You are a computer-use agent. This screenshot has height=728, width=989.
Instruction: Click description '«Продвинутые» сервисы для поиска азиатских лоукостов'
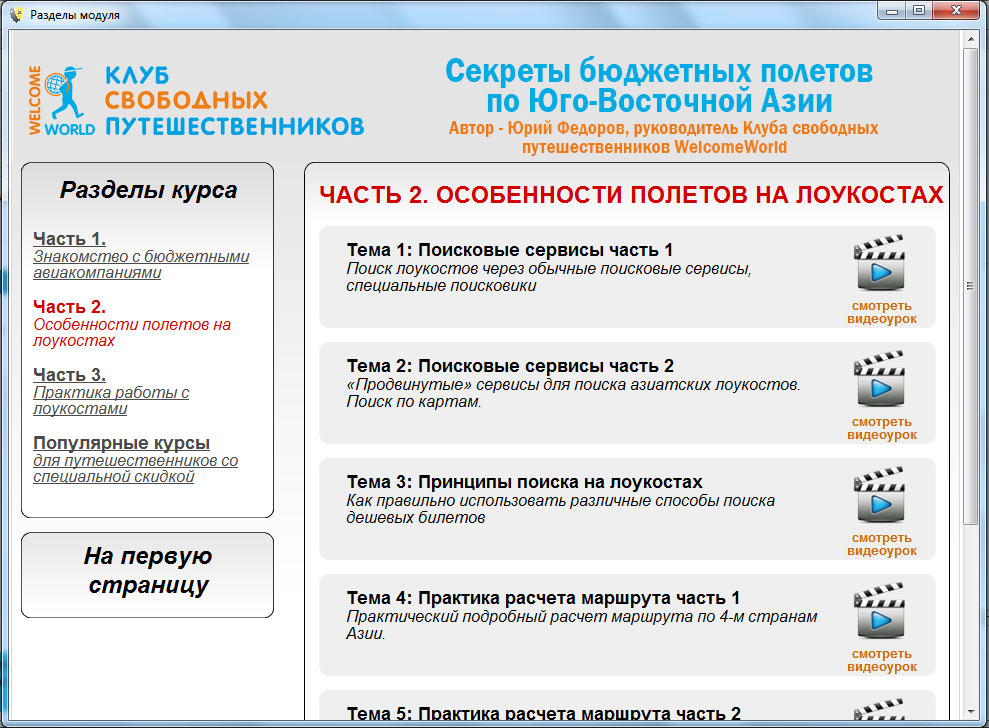pos(573,385)
